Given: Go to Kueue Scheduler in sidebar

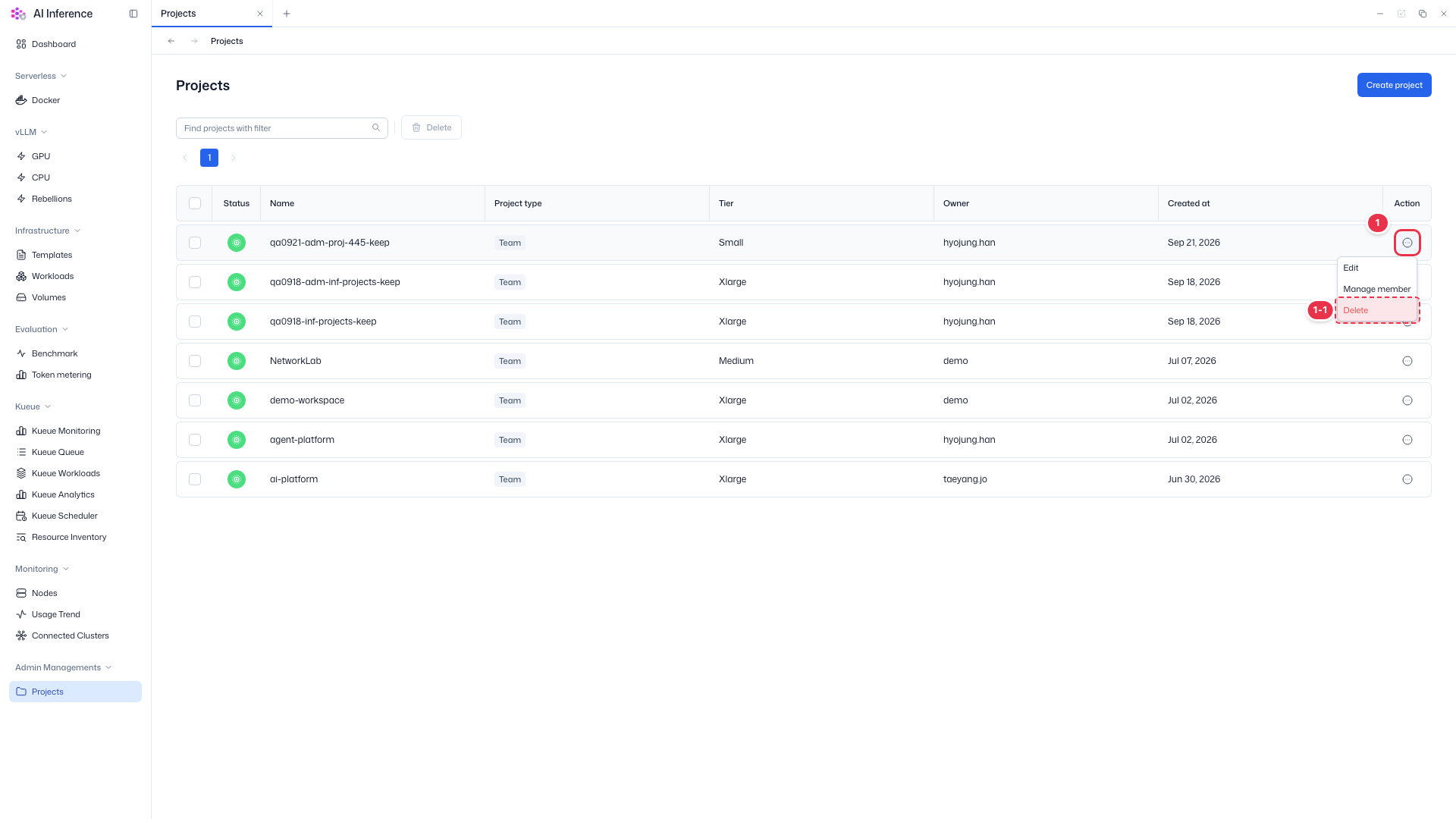Looking at the screenshot, I should pos(64,516).
